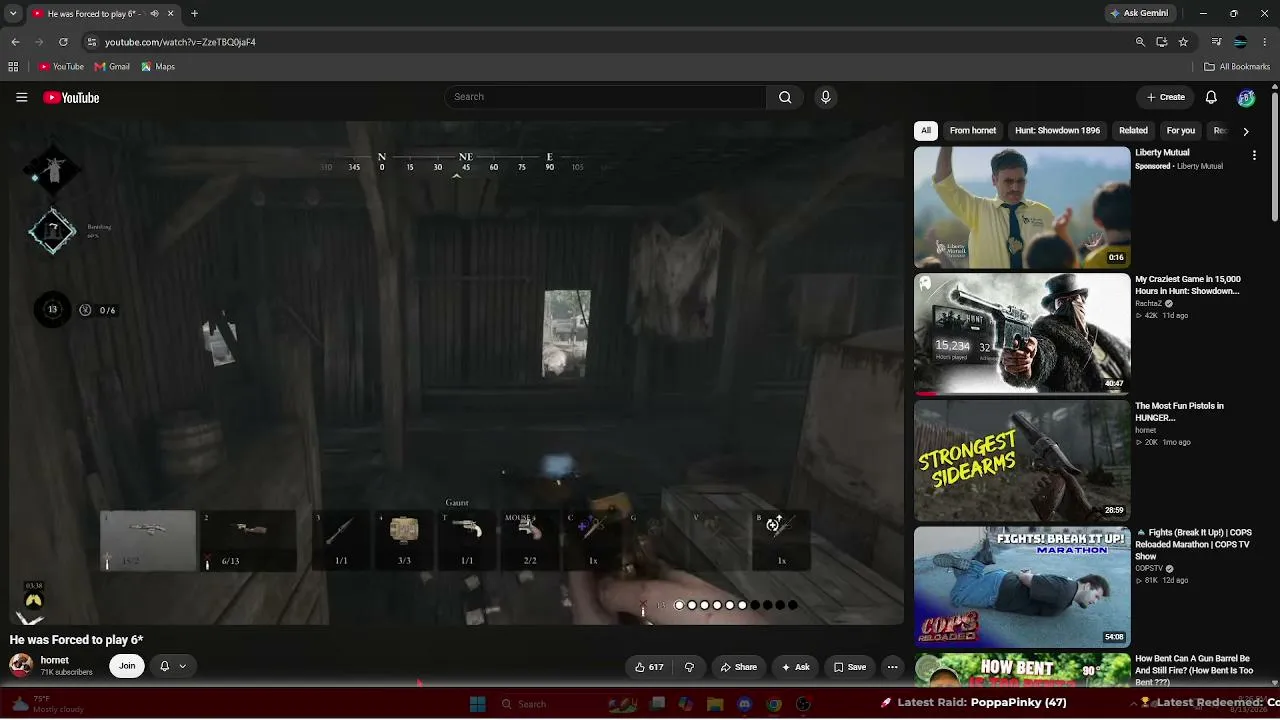Mute the tab using its speaker icon
Viewport: 1280px width, 720px height.
[x=153, y=14]
